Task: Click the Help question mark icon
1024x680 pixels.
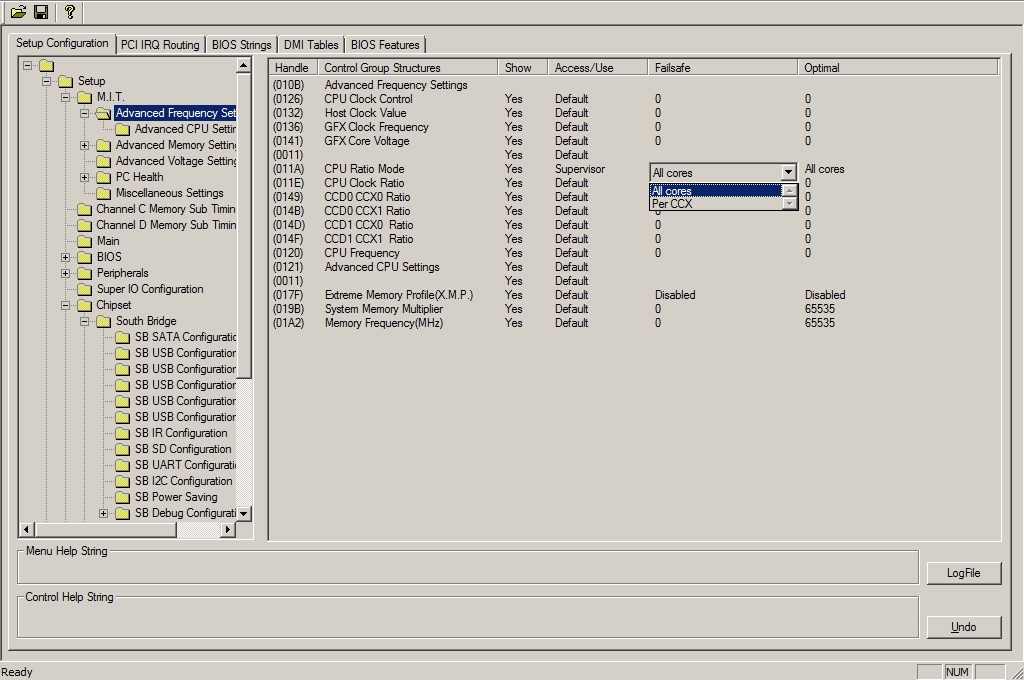Action: pos(69,12)
